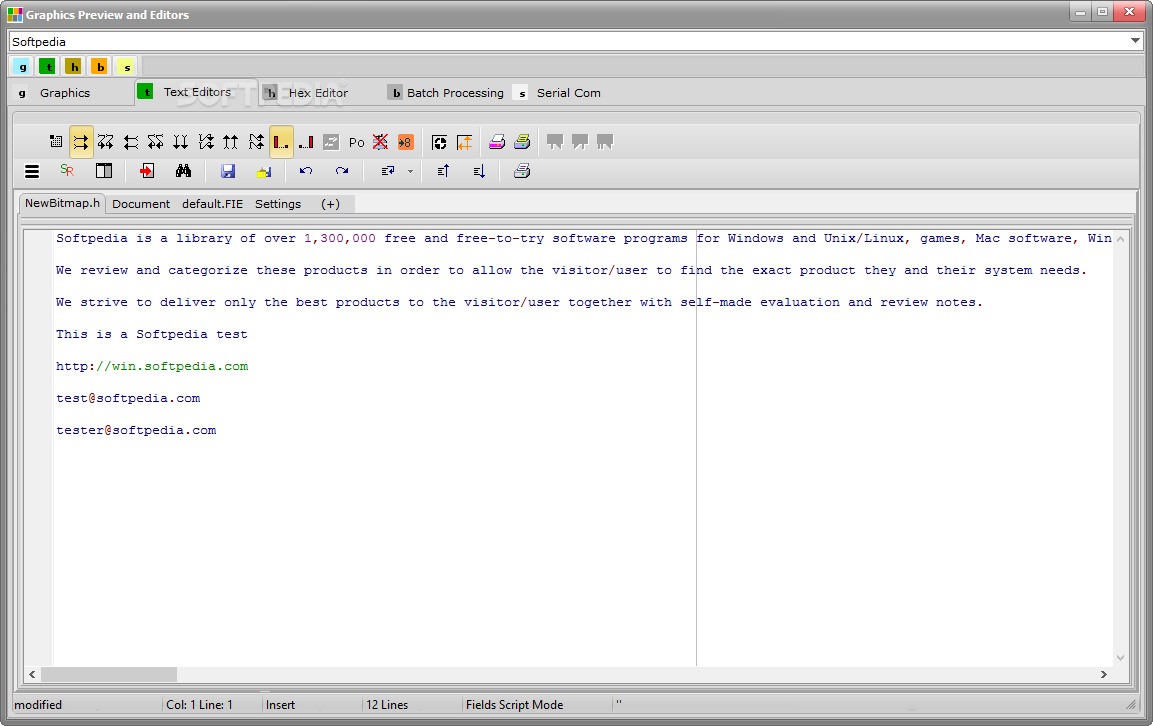
Task: Click the orange 'b' quick-access icon
Action: click(99, 67)
